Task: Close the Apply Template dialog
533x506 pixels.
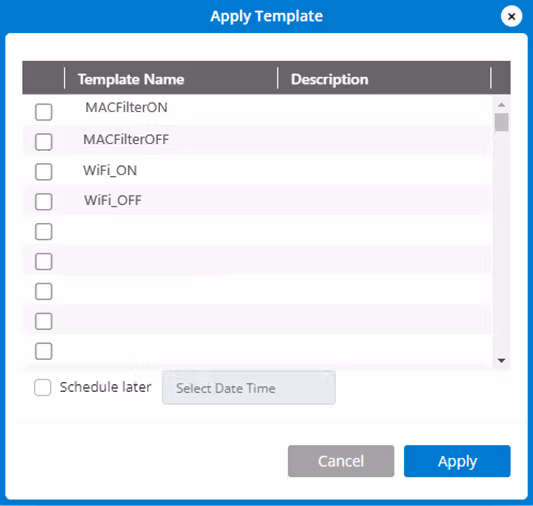Action: pos(511,16)
